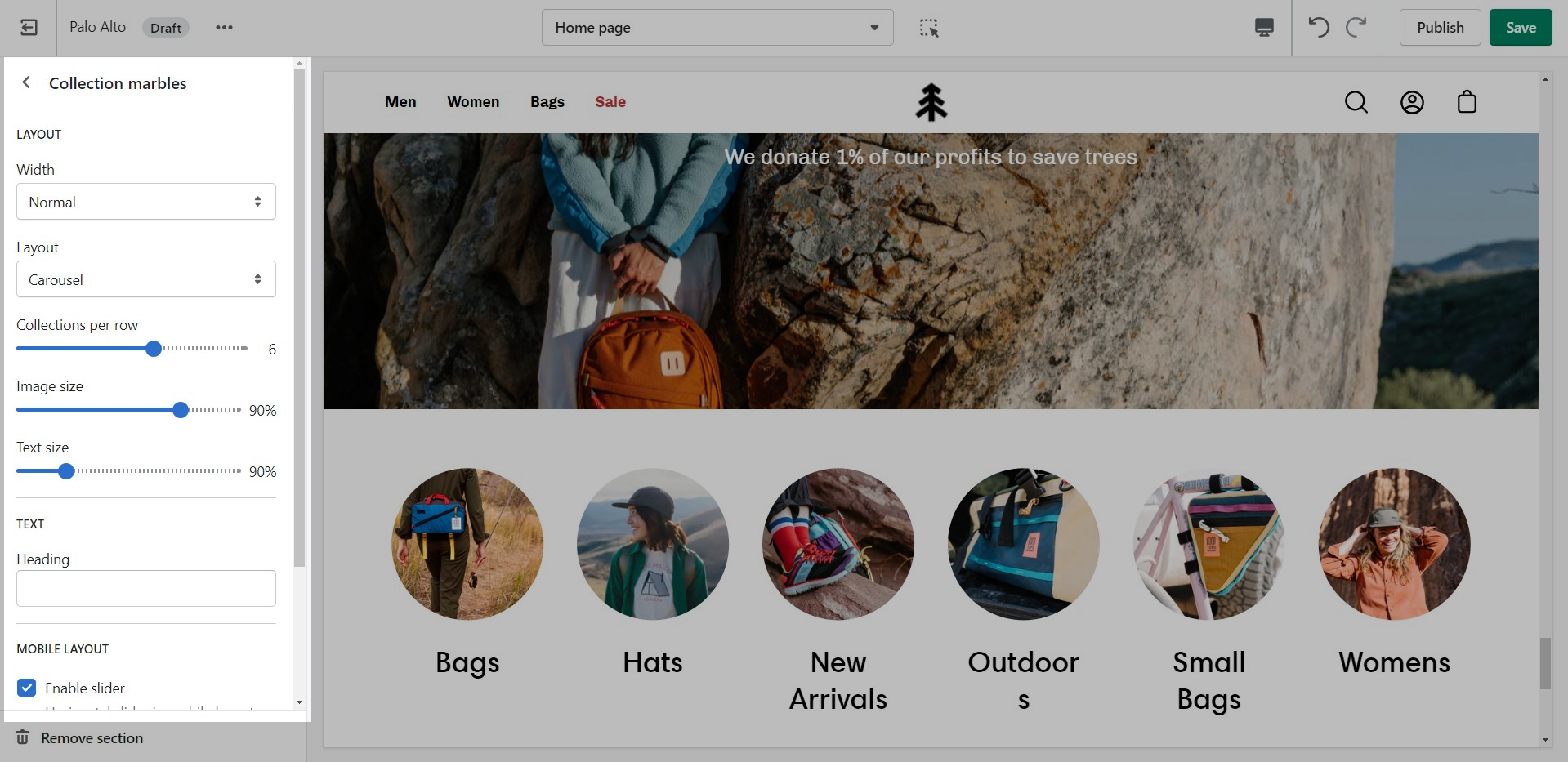The image size is (1568, 762).
Task: Click the exit editor icon
Action: 29,28
